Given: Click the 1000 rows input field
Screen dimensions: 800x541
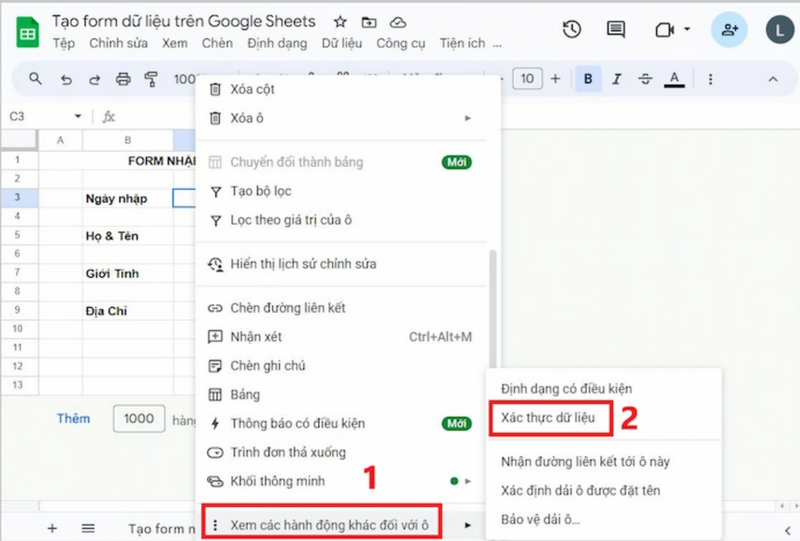Looking at the screenshot, I should tap(139, 419).
